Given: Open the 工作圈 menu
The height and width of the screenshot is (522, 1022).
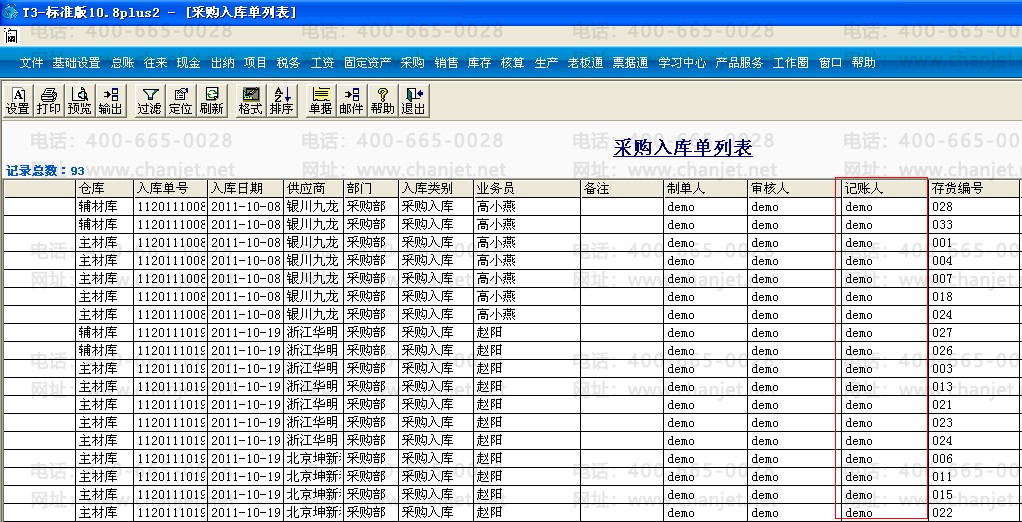Looking at the screenshot, I should pos(791,63).
